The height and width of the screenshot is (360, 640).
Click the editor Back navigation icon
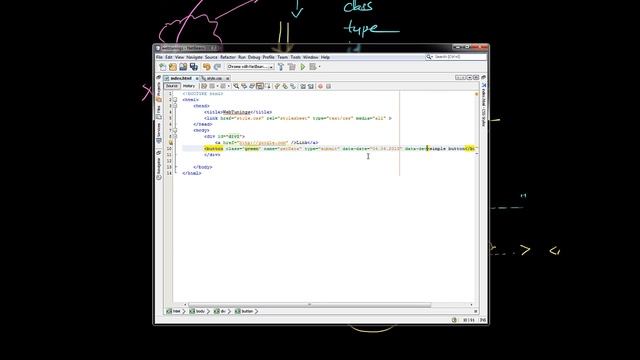point(212,86)
